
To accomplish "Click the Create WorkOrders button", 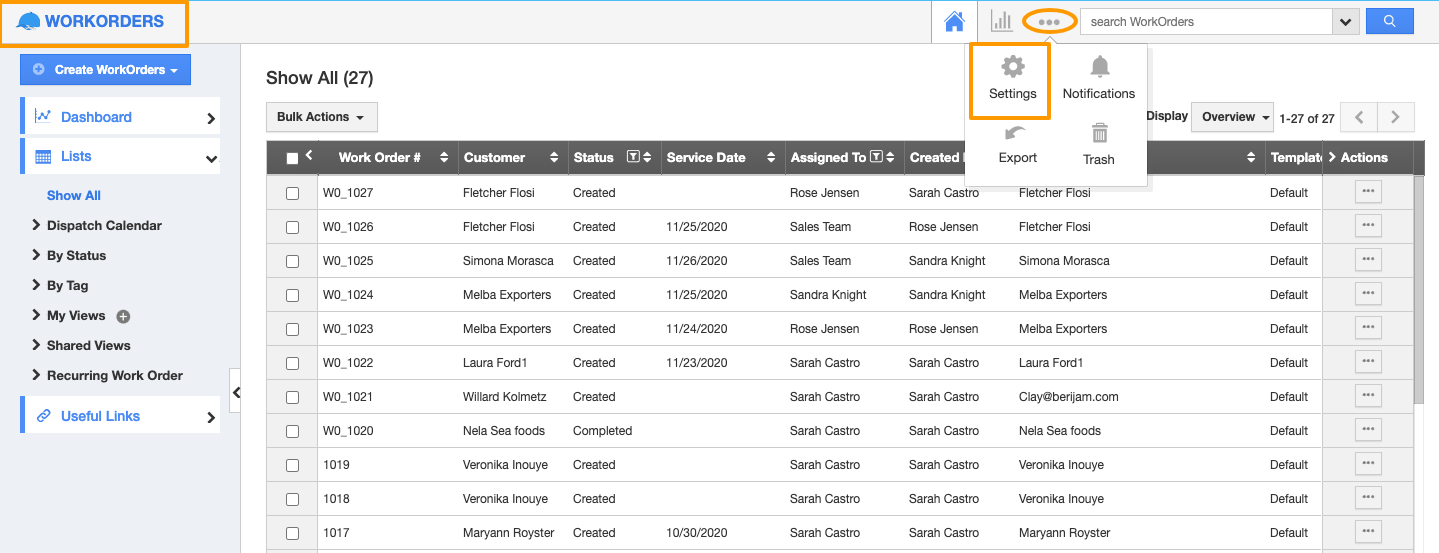I will click(x=106, y=70).
